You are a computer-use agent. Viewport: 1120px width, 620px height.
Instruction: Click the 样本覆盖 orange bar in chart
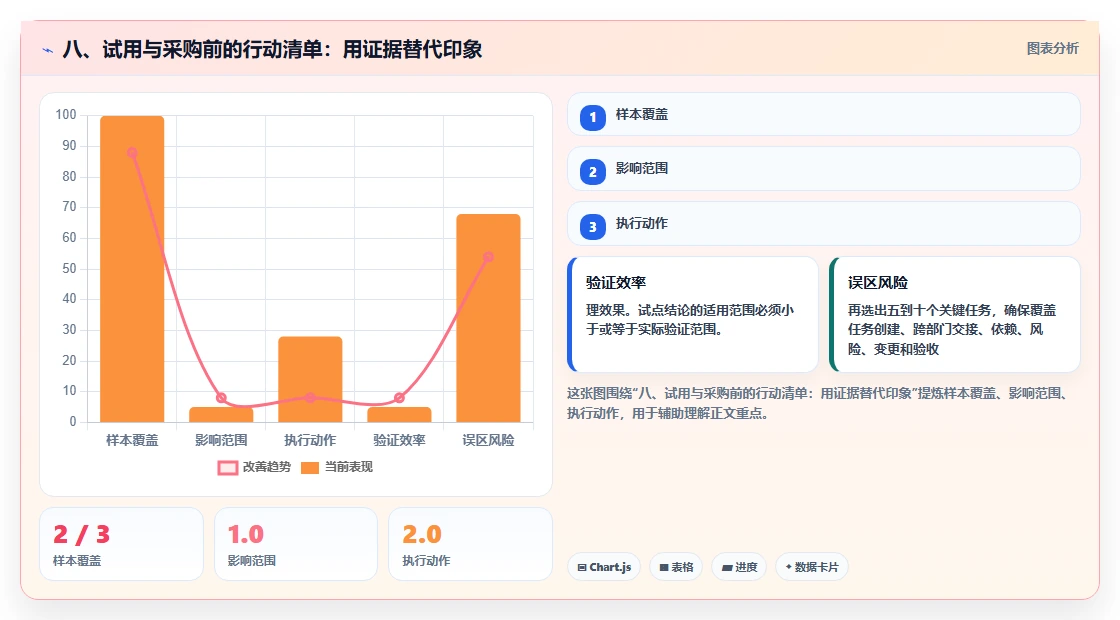tap(132, 269)
